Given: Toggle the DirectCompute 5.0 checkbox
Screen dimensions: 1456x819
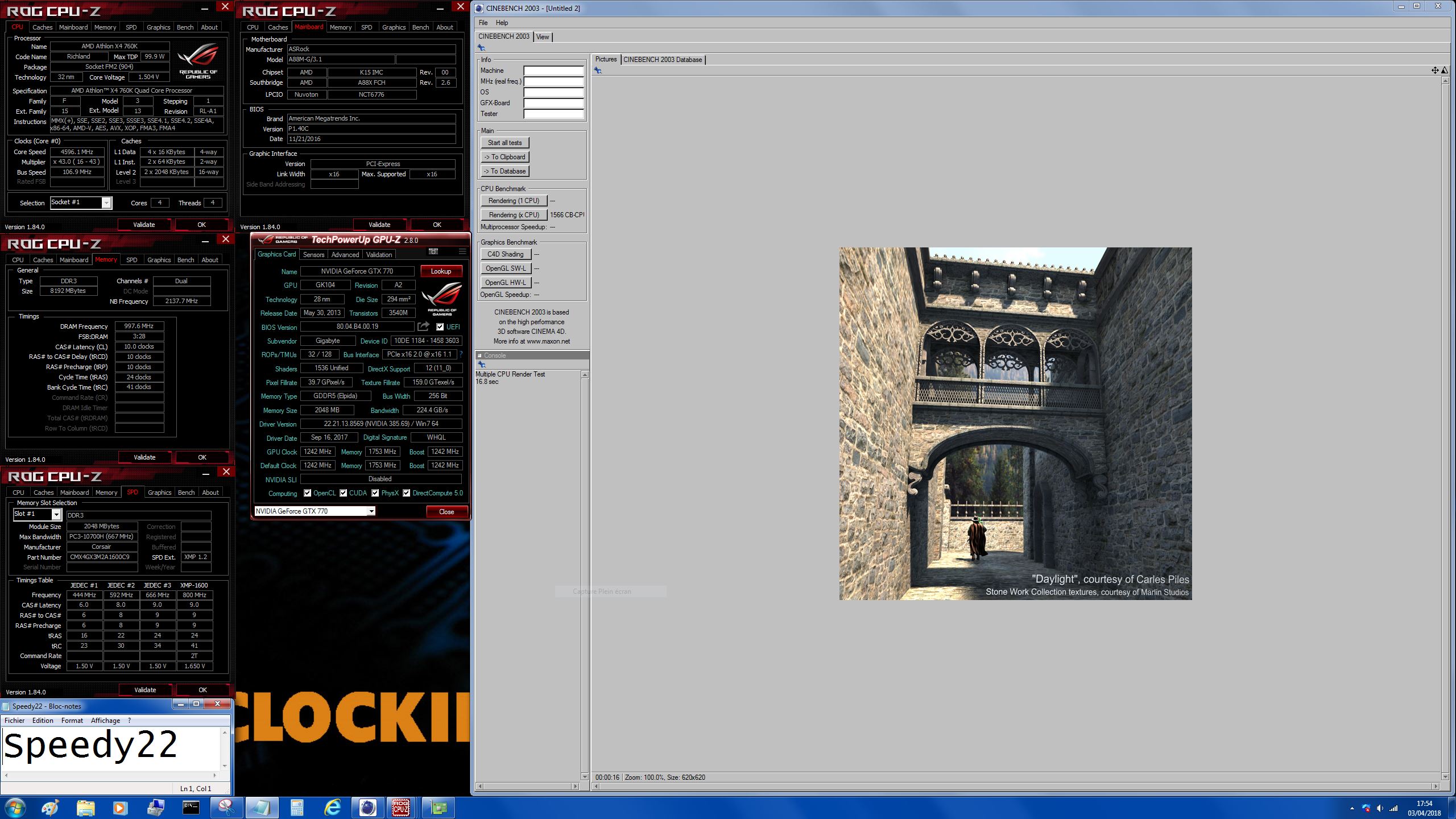Looking at the screenshot, I should tap(406, 493).
